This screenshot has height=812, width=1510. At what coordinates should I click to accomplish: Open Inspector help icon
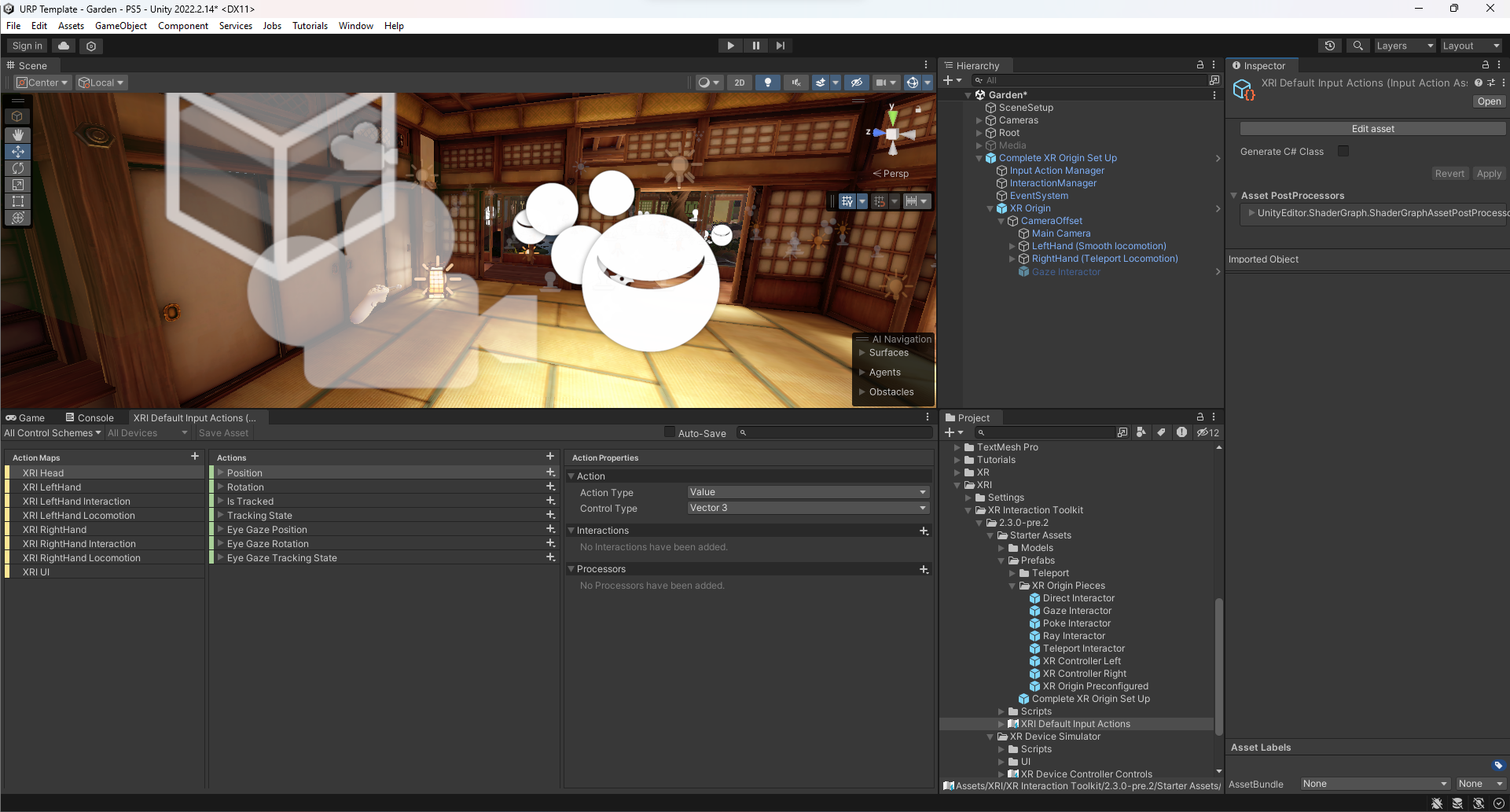[x=1479, y=83]
